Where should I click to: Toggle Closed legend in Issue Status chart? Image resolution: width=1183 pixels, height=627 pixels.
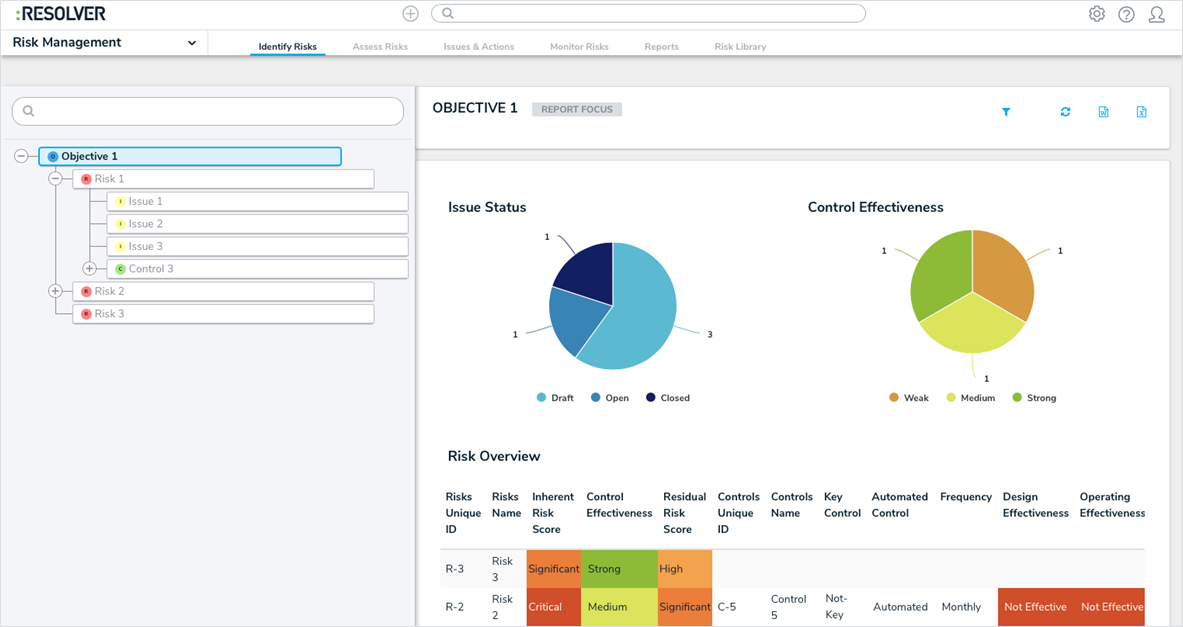click(x=668, y=398)
